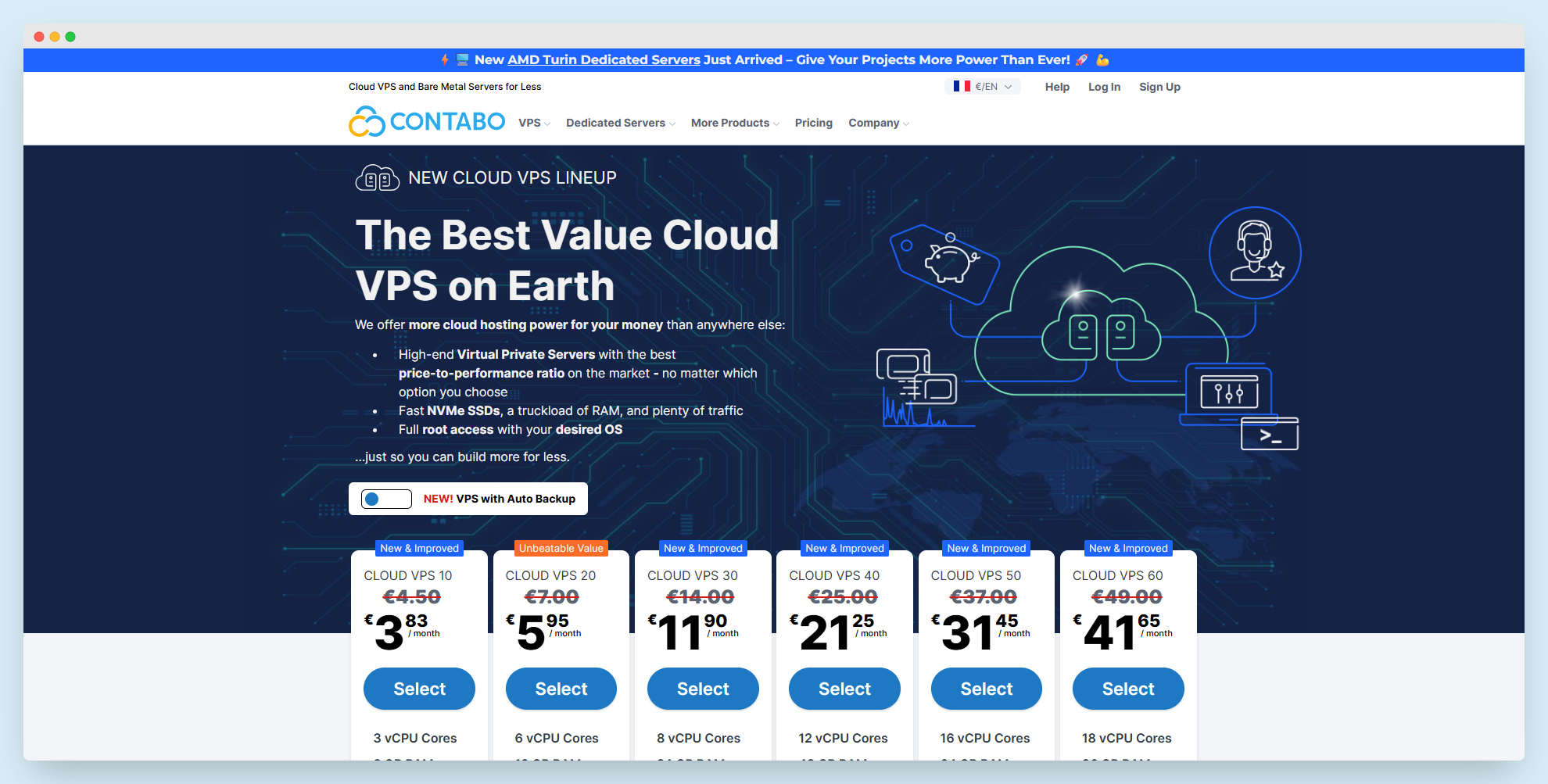Click the central cloud servers illustration
Image resolution: width=1548 pixels, height=784 pixels.
click(1102, 322)
